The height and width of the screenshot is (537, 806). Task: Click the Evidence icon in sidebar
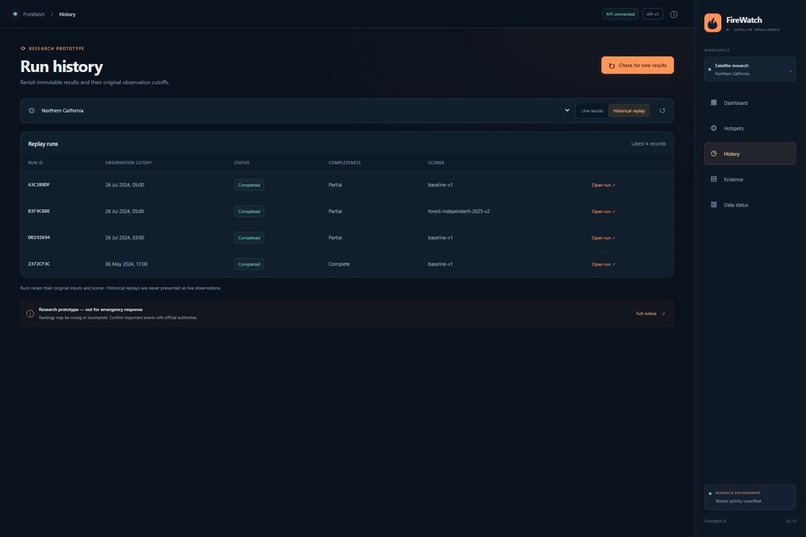pyautogui.click(x=713, y=179)
